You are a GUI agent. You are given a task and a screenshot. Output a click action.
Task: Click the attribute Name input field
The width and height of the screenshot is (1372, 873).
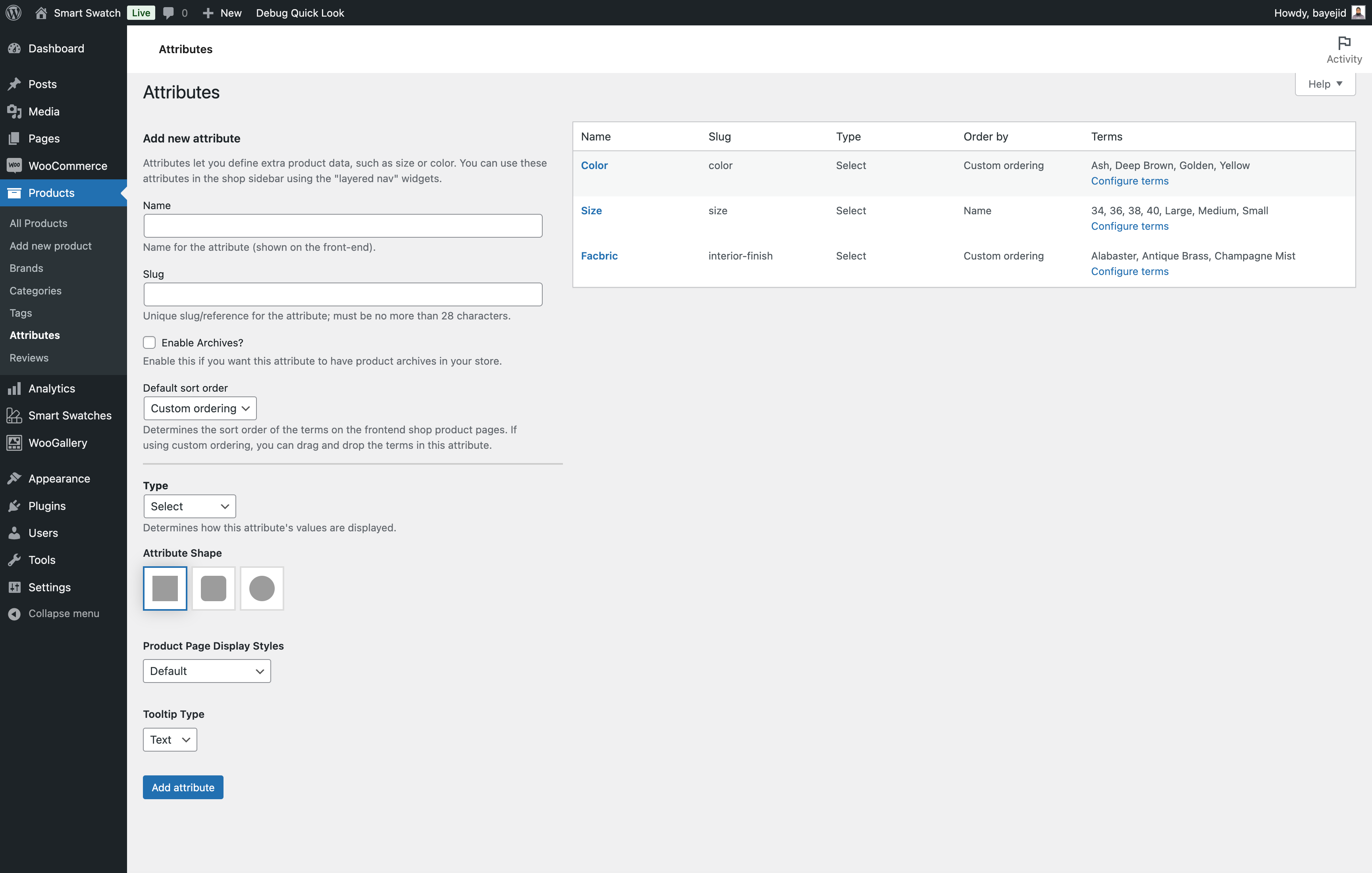343,225
